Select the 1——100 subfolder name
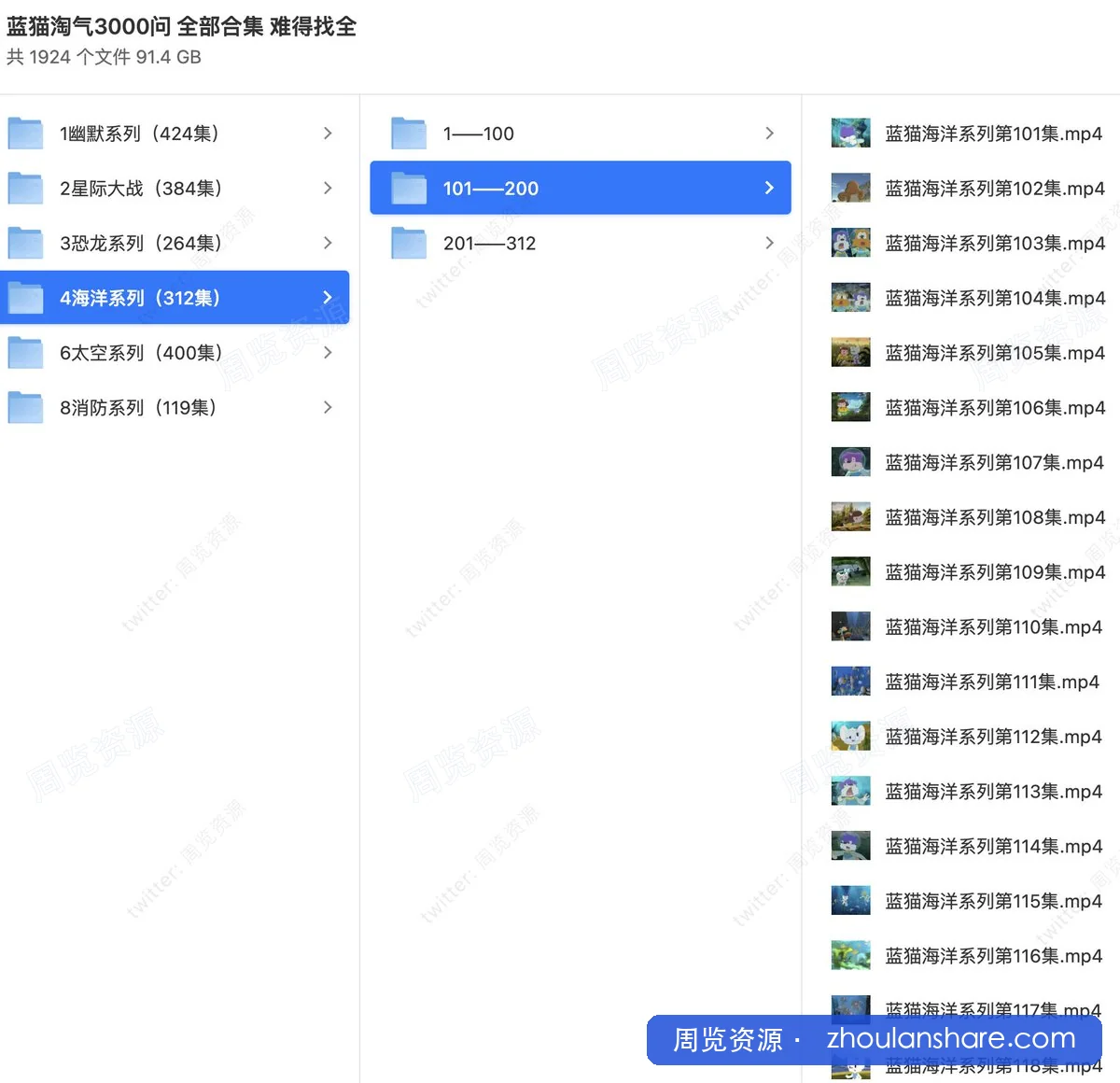 pyautogui.click(x=479, y=134)
